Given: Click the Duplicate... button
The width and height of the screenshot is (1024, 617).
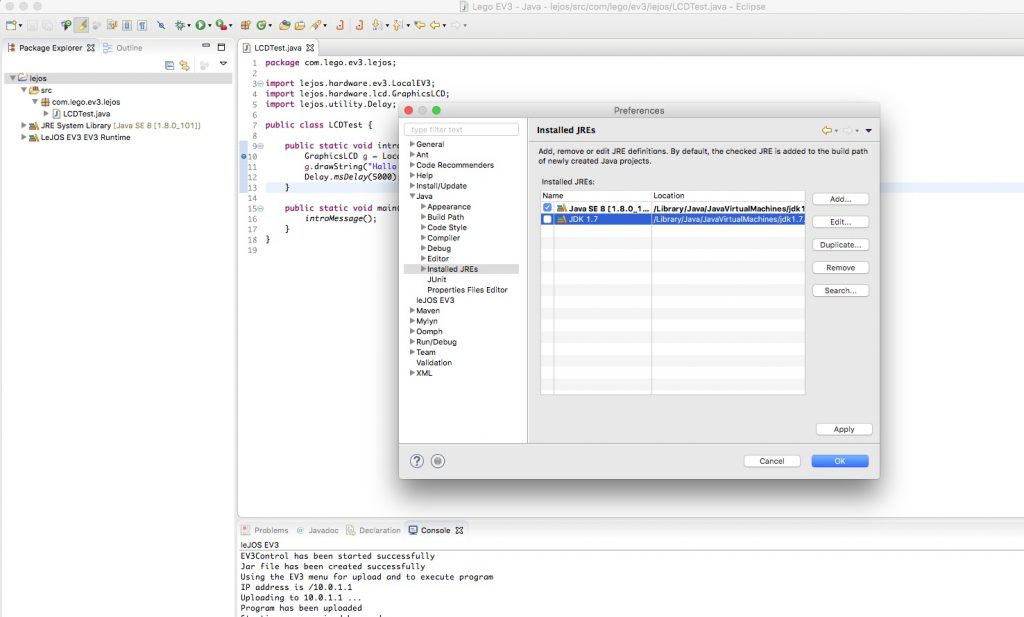Looking at the screenshot, I should [x=840, y=245].
